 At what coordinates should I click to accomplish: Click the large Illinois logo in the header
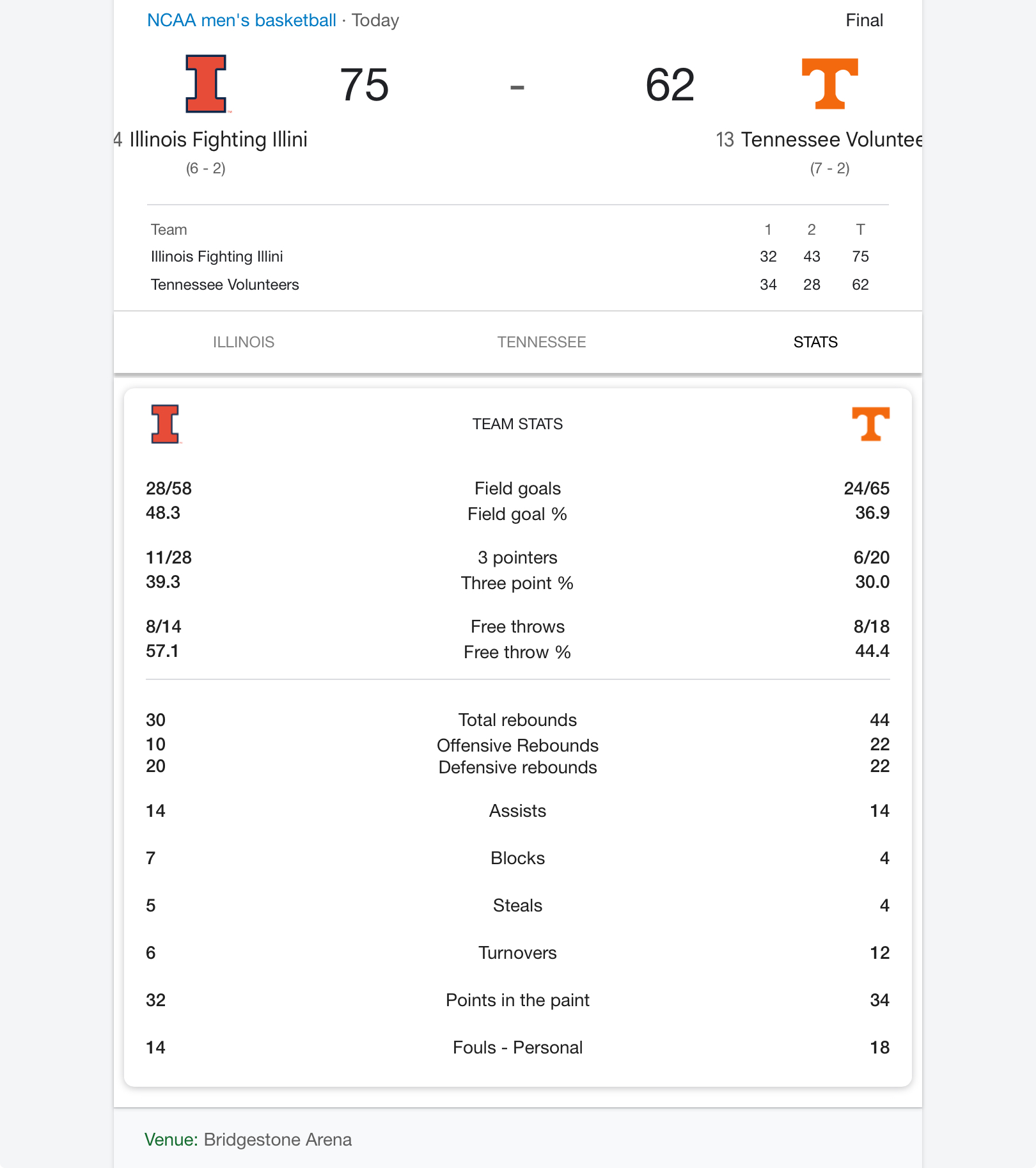click(206, 84)
